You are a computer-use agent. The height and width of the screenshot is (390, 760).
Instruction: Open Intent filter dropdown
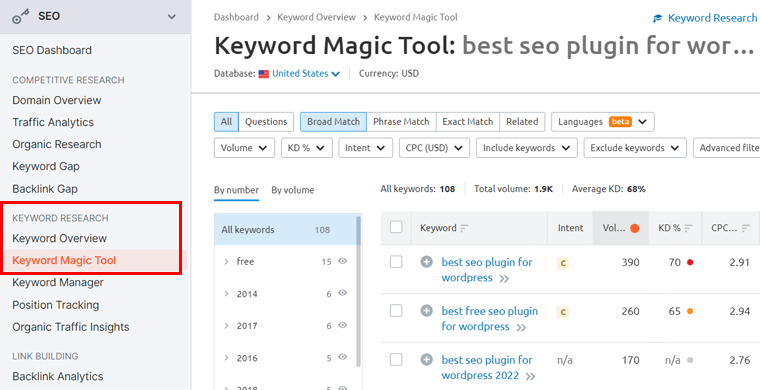[365, 148]
